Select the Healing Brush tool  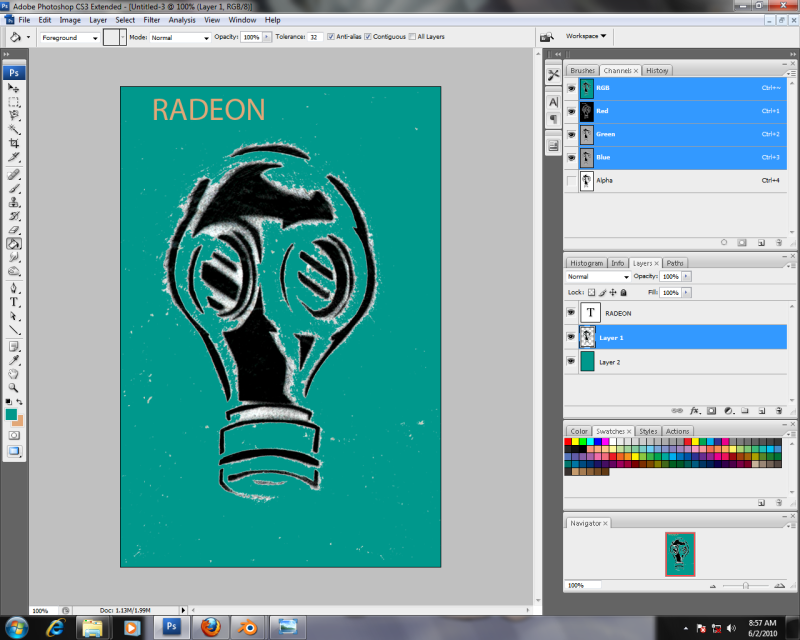(x=14, y=175)
